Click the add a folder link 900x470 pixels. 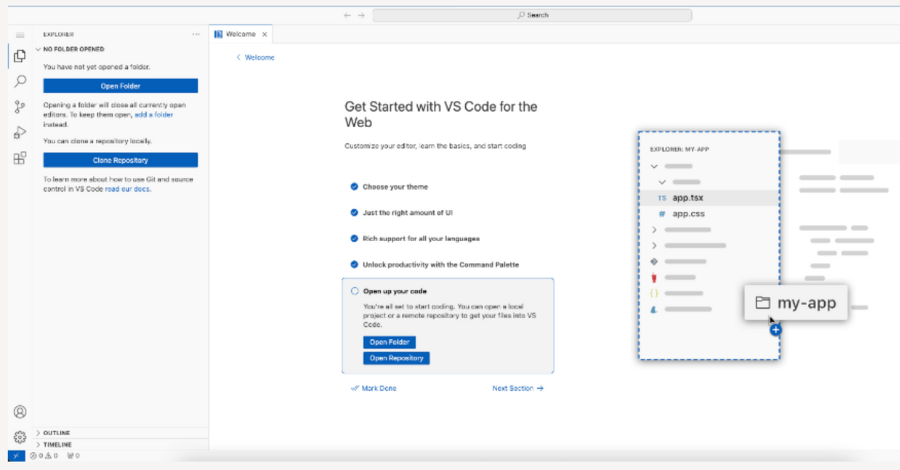click(x=153, y=115)
